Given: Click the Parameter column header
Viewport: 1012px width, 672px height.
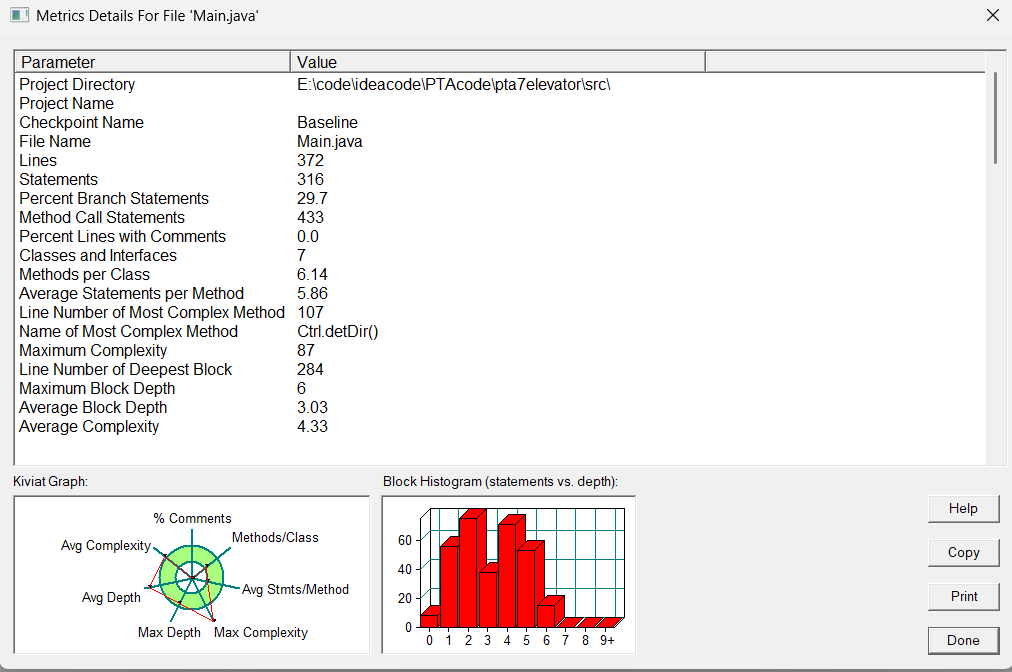Looking at the screenshot, I should [152, 62].
